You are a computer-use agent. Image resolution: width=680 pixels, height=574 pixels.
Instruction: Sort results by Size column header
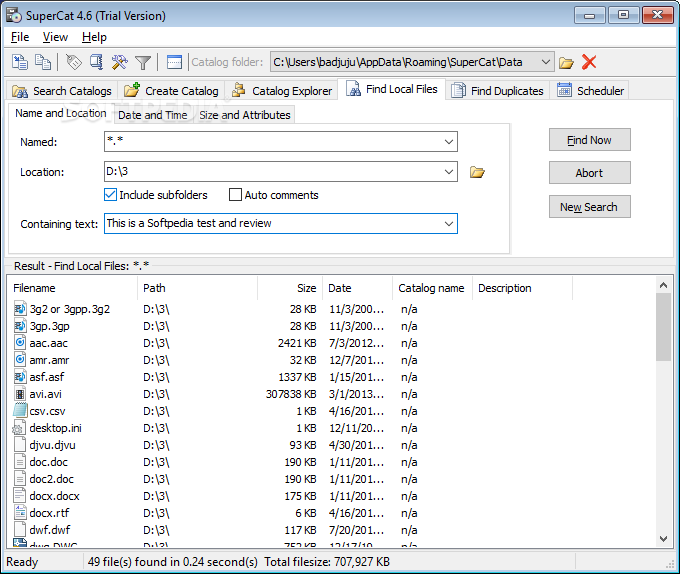click(x=290, y=288)
